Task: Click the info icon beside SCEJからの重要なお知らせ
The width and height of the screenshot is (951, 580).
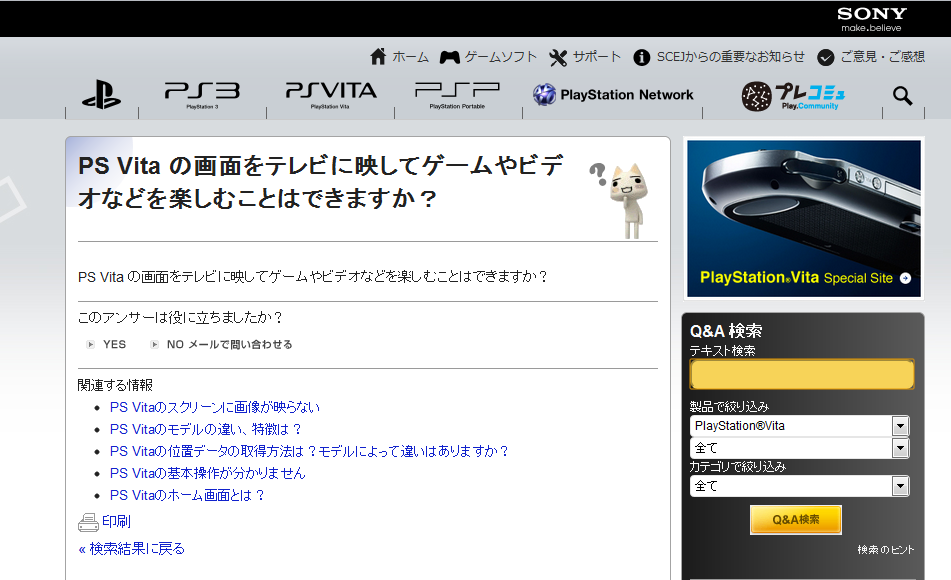Action: tap(642, 58)
